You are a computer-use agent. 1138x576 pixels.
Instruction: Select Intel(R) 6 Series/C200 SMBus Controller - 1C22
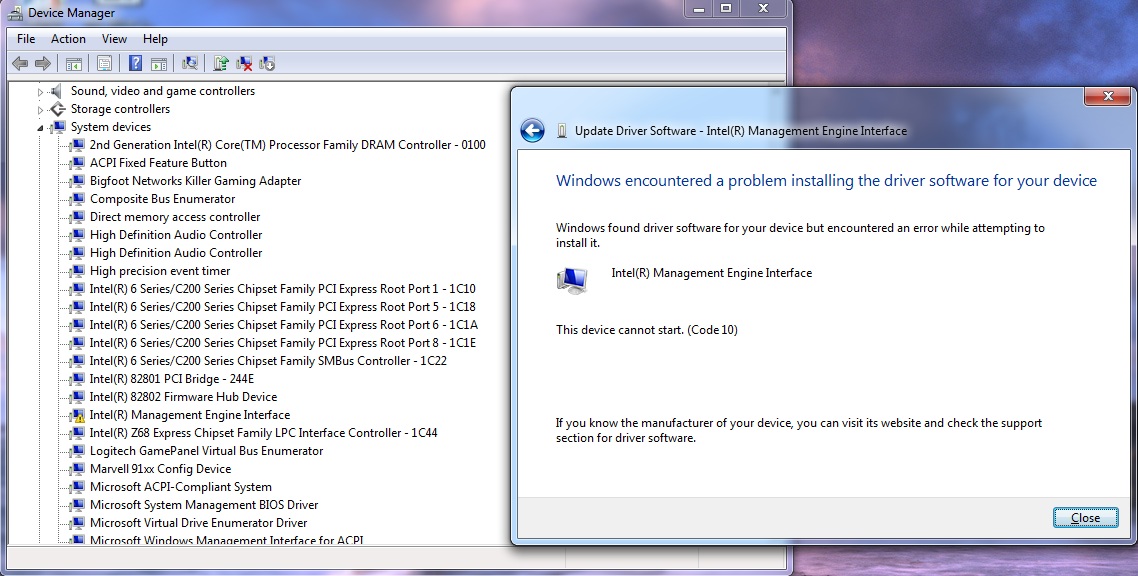point(268,361)
